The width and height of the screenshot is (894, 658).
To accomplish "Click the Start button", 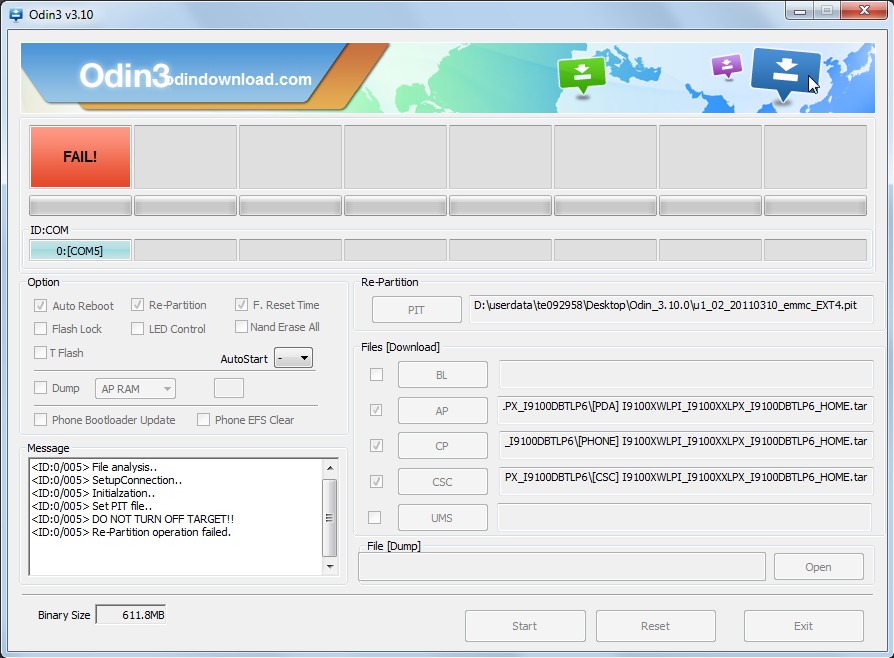I will pyautogui.click(x=525, y=626).
